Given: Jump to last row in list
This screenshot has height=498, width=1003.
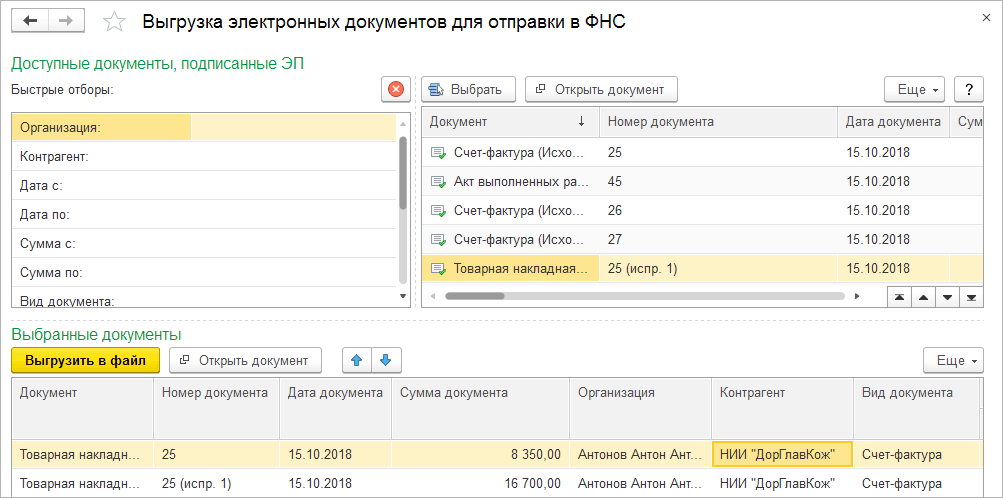Looking at the screenshot, I should pyautogui.click(x=970, y=297).
